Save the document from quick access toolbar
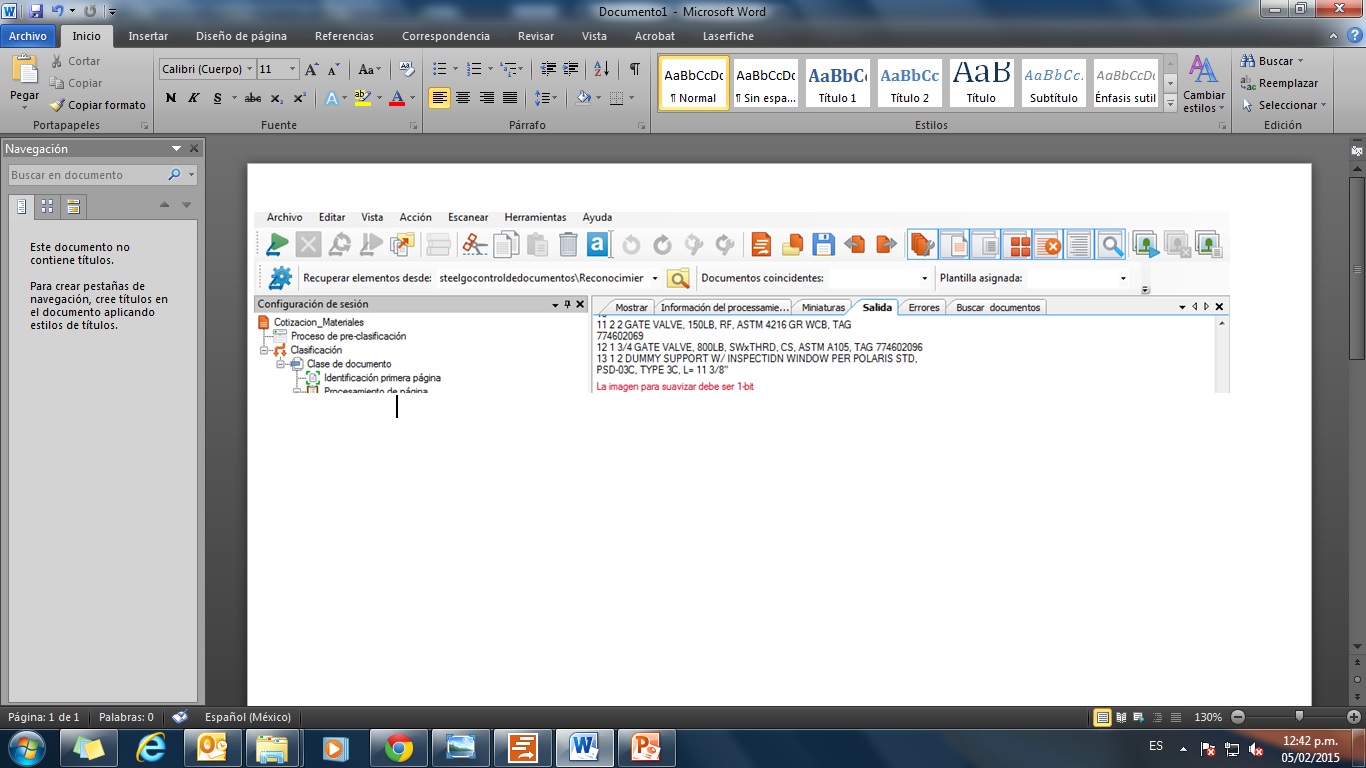The width and height of the screenshot is (1366, 768). tap(37, 11)
